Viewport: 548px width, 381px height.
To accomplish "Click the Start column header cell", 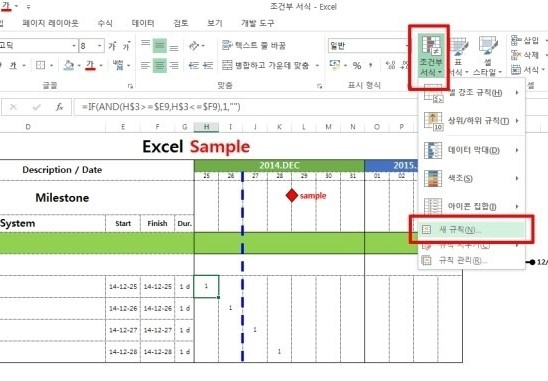I will tap(123, 223).
